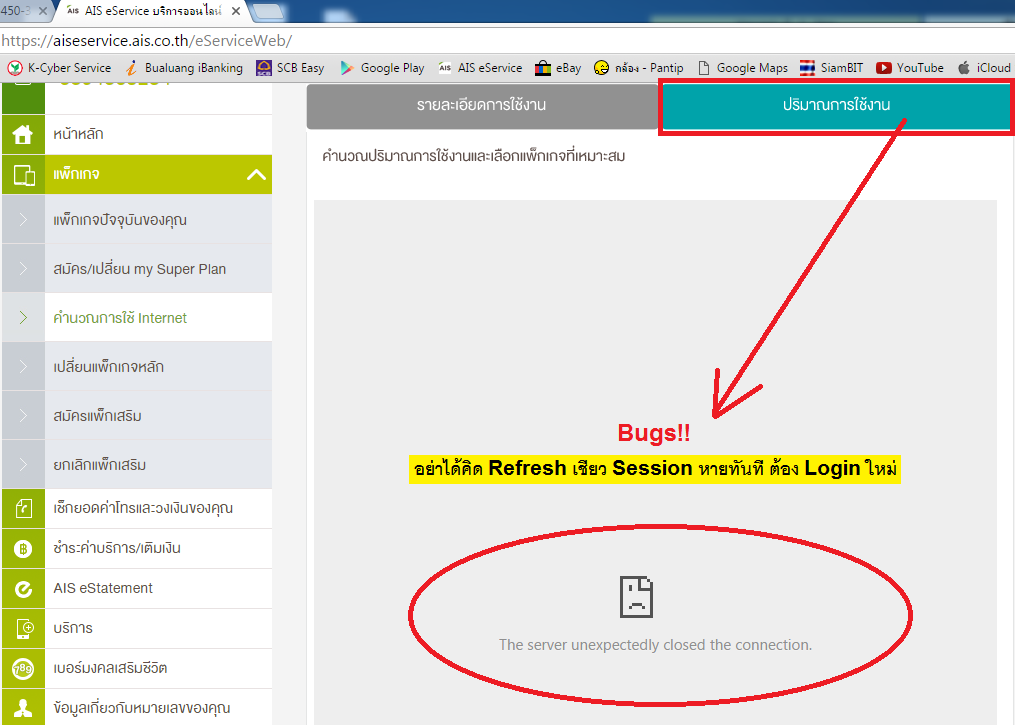Open the iCloud bookmark
Viewport: 1015px width, 725px height.
tap(984, 68)
